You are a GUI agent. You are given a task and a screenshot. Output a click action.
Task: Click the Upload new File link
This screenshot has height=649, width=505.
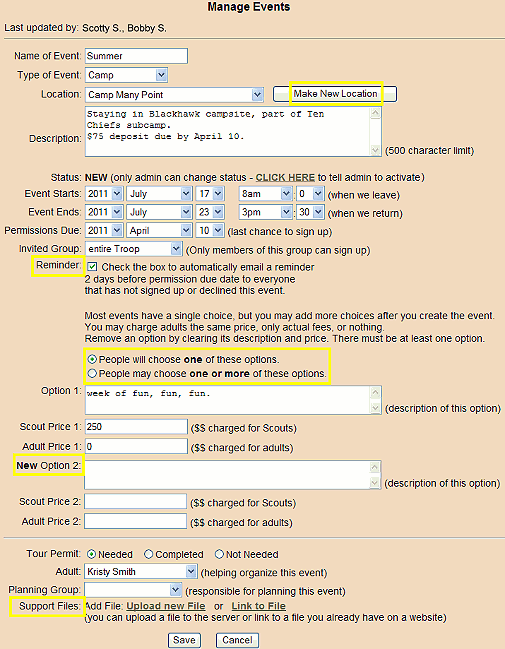pos(166,606)
